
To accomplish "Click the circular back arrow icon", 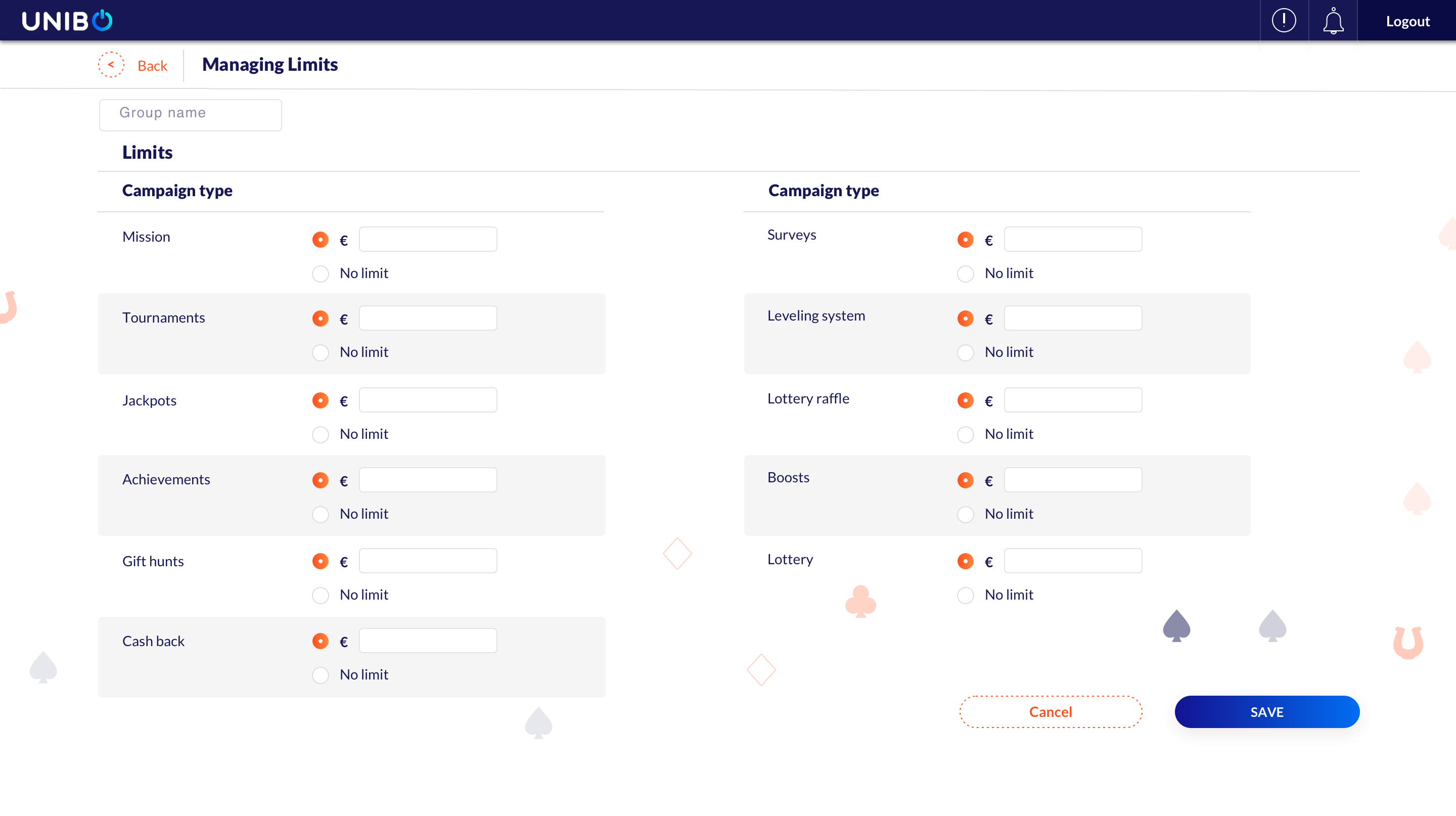I will point(111,64).
